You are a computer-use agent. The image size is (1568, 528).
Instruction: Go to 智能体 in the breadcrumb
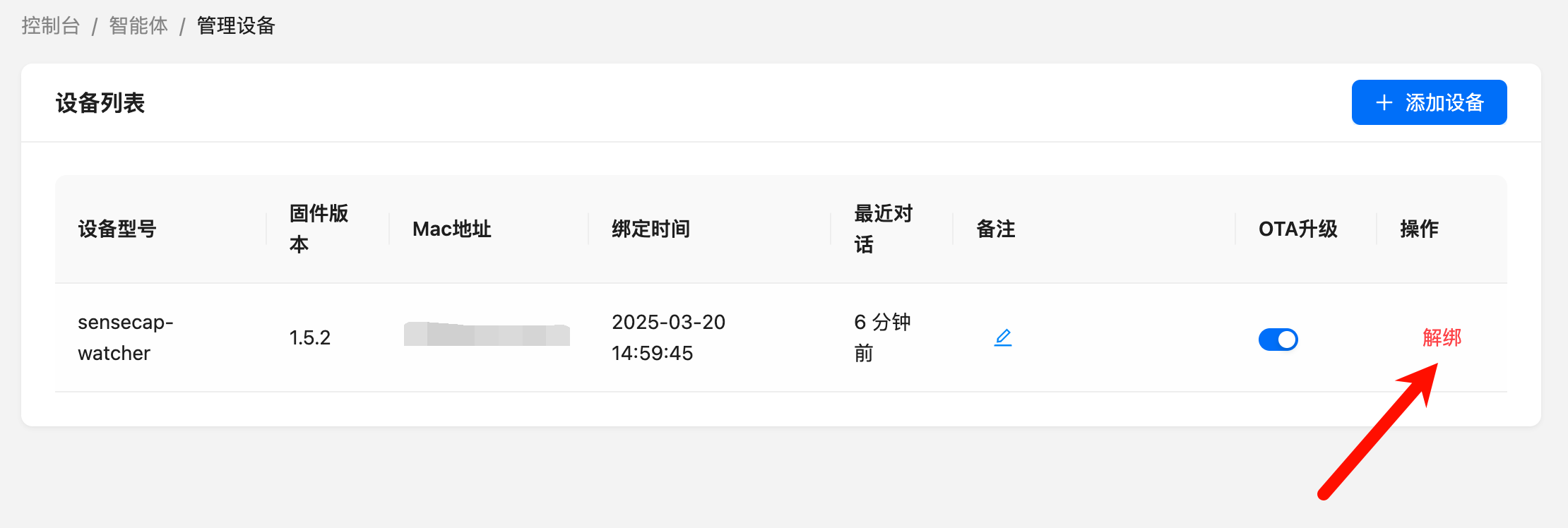pyautogui.click(x=138, y=26)
